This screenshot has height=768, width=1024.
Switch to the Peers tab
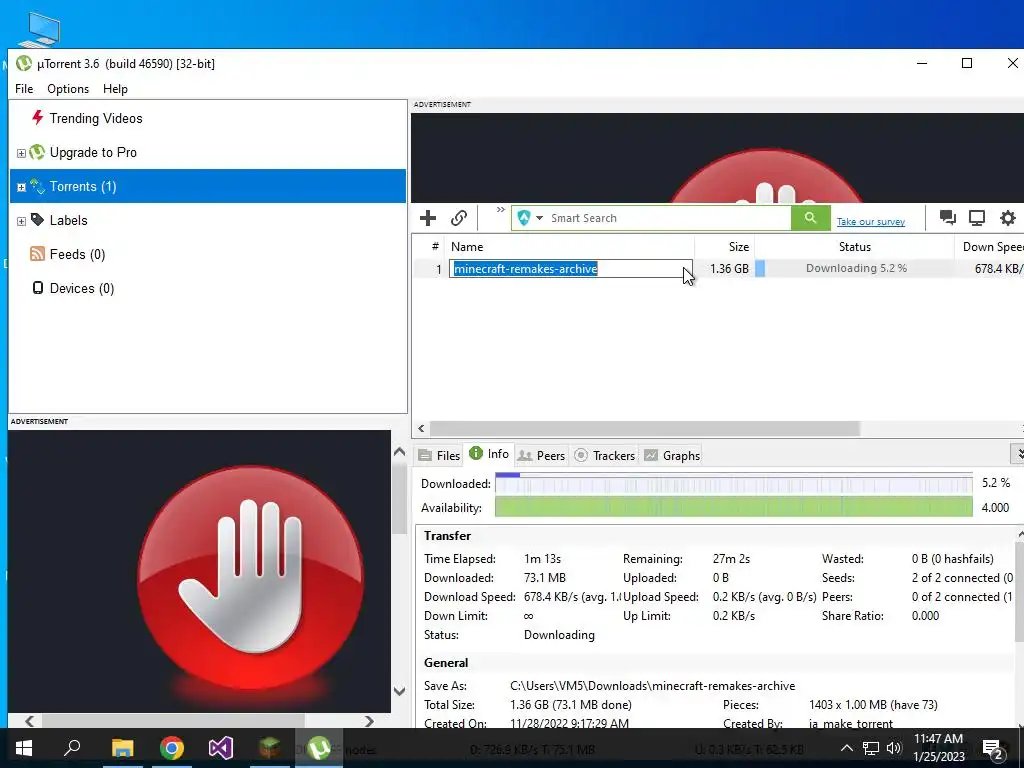[x=541, y=456]
